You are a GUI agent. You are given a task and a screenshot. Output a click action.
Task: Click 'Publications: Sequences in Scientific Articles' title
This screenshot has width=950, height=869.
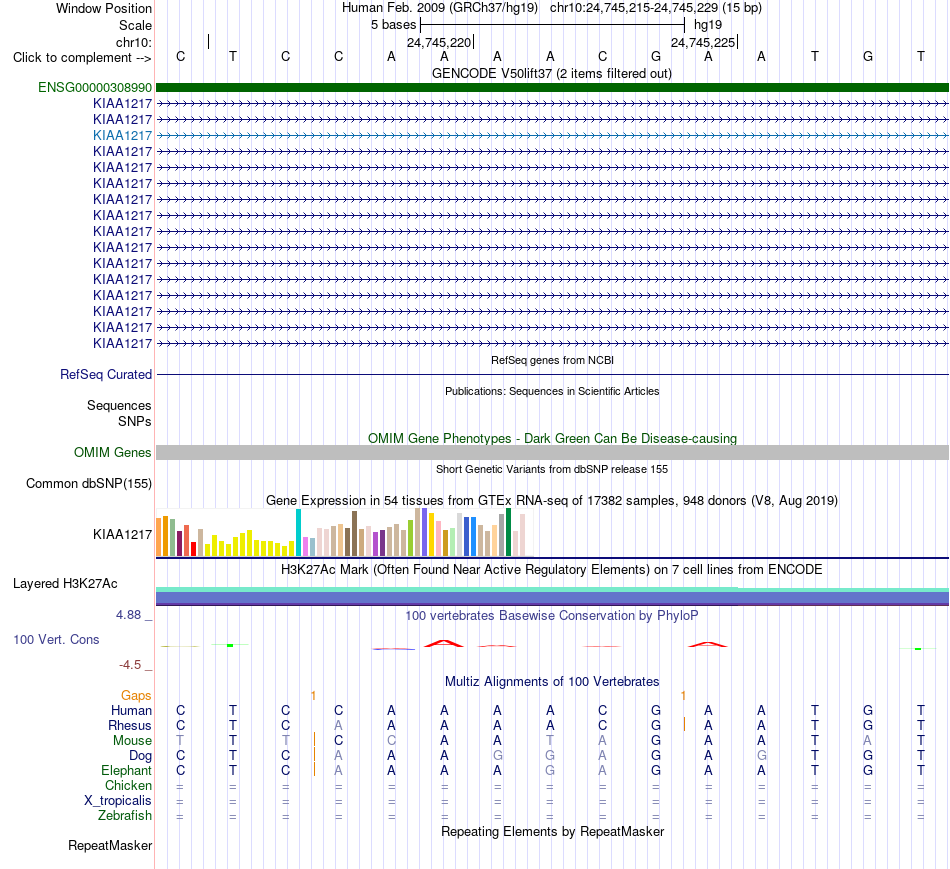[552, 391]
